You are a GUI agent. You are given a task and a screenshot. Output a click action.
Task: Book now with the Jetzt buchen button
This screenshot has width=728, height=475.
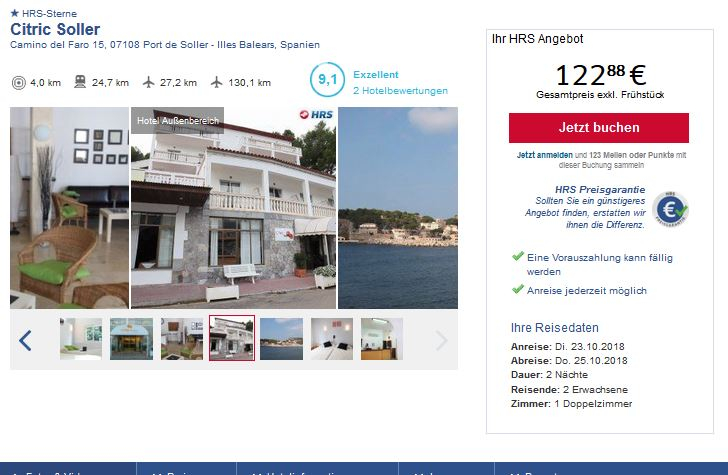pyautogui.click(x=599, y=128)
